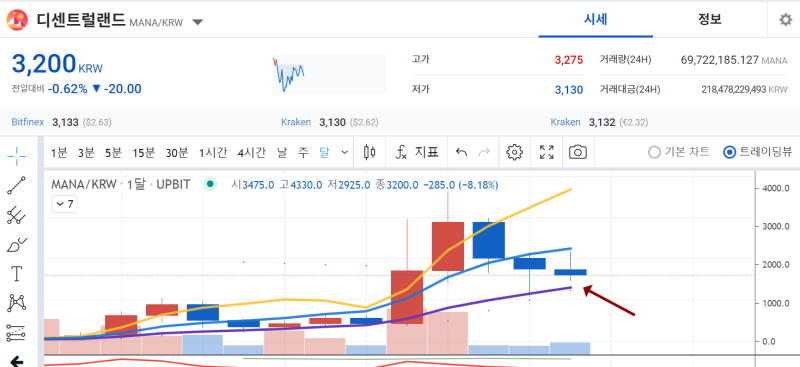Toggle fullscreen chart mode
Image resolution: width=800 pixels, height=367 pixels.
click(547, 152)
